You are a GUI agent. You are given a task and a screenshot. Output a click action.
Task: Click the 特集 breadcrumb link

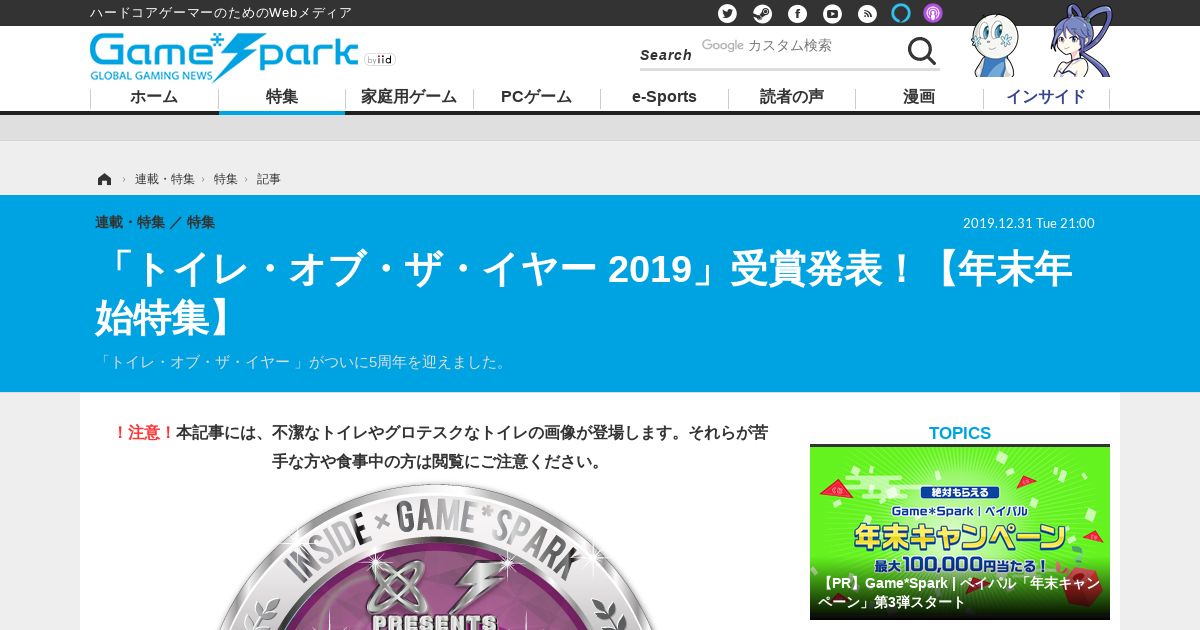(x=226, y=179)
